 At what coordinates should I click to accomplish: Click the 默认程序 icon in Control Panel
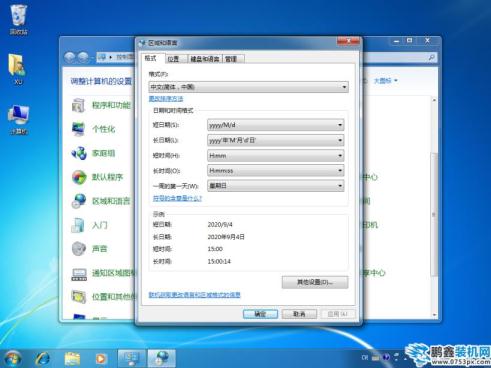click(79, 177)
